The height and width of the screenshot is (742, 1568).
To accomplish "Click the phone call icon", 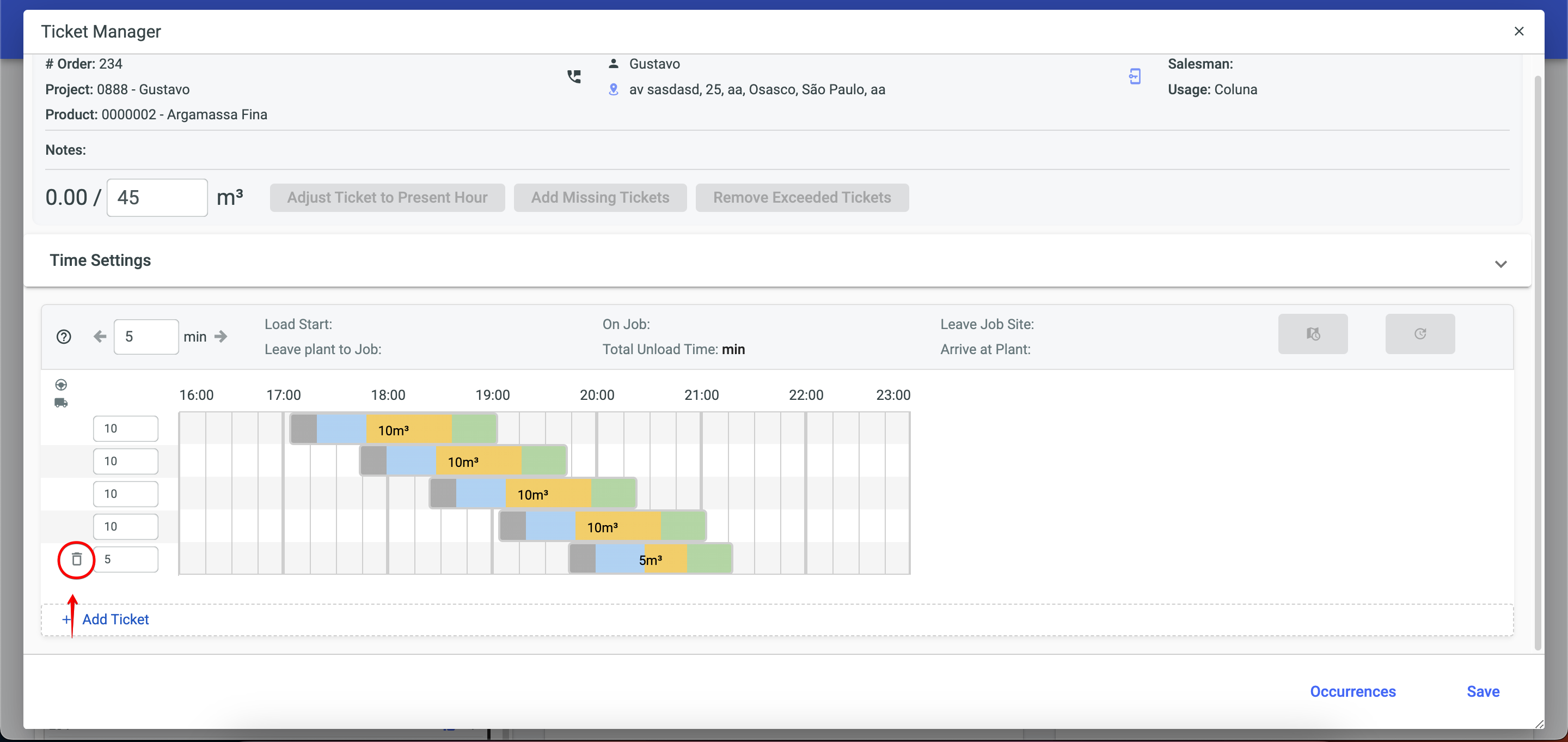I will [574, 76].
